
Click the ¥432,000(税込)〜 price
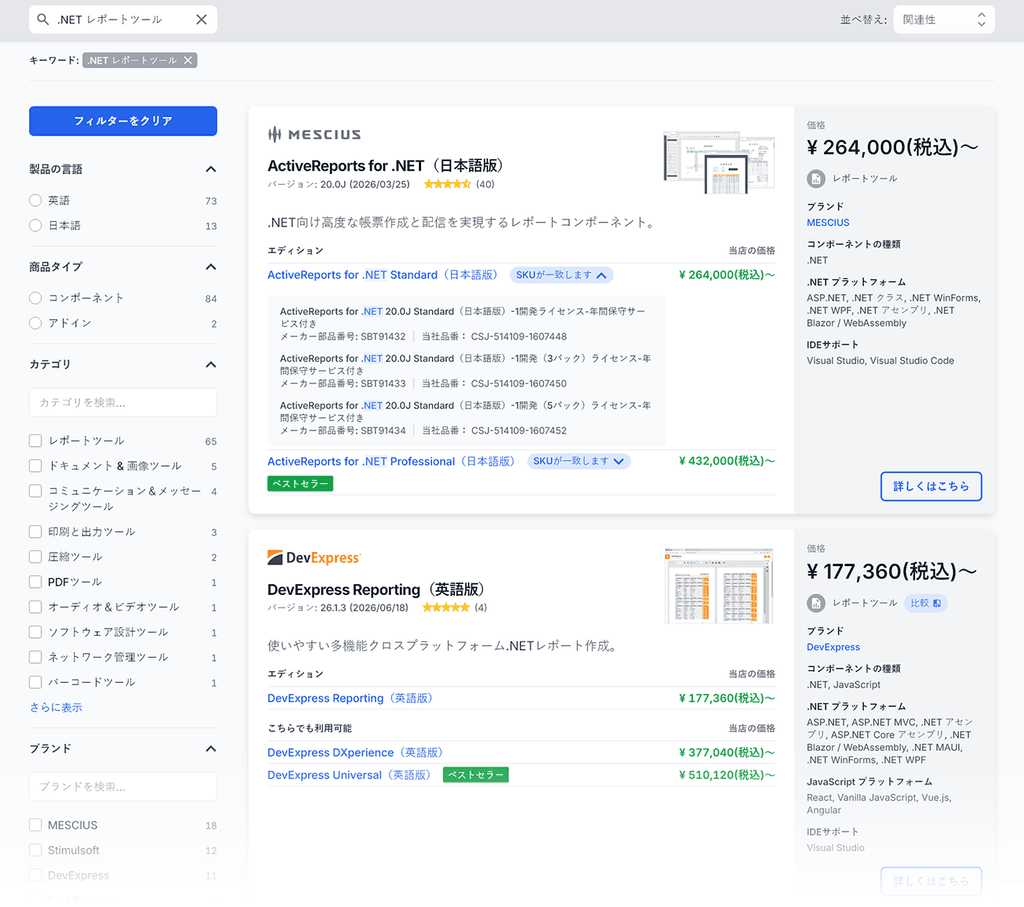point(727,461)
